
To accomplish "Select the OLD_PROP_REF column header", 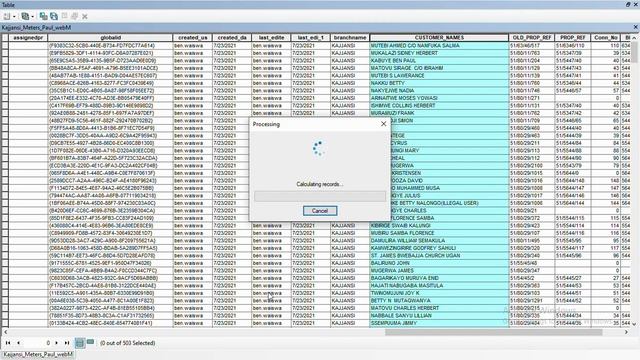I will click(532, 38).
